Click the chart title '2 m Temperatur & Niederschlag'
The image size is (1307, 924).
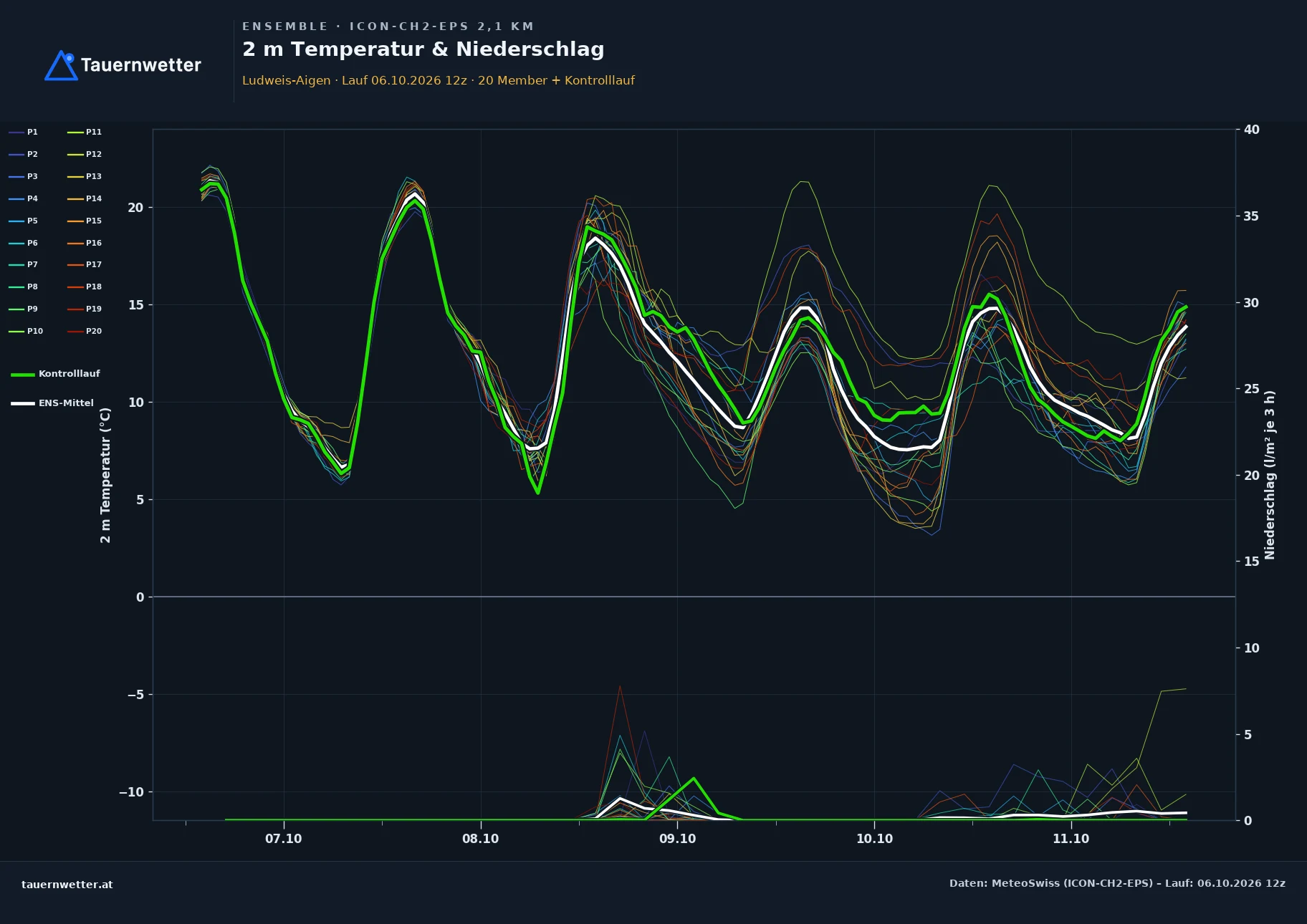pyautogui.click(x=423, y=49)
